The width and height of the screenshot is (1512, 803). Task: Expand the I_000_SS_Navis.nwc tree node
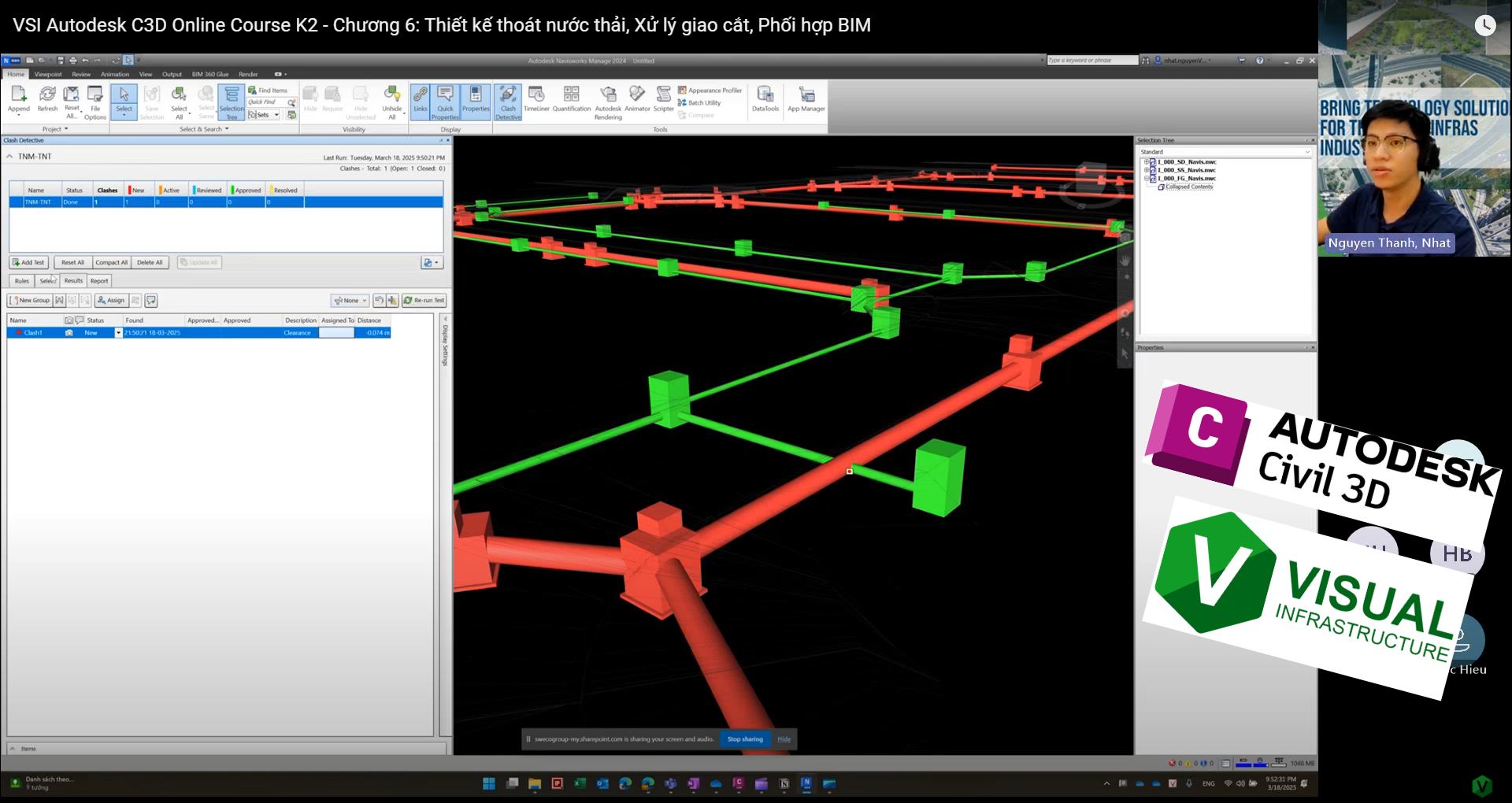pyautogui.click(x=1147, y=170)
